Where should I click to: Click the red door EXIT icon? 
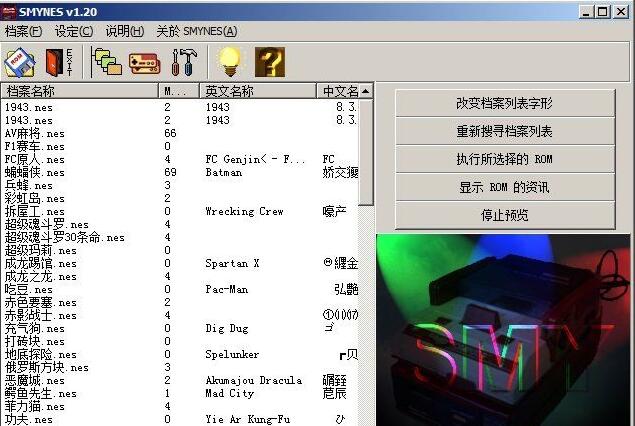(x=59, y=62)
